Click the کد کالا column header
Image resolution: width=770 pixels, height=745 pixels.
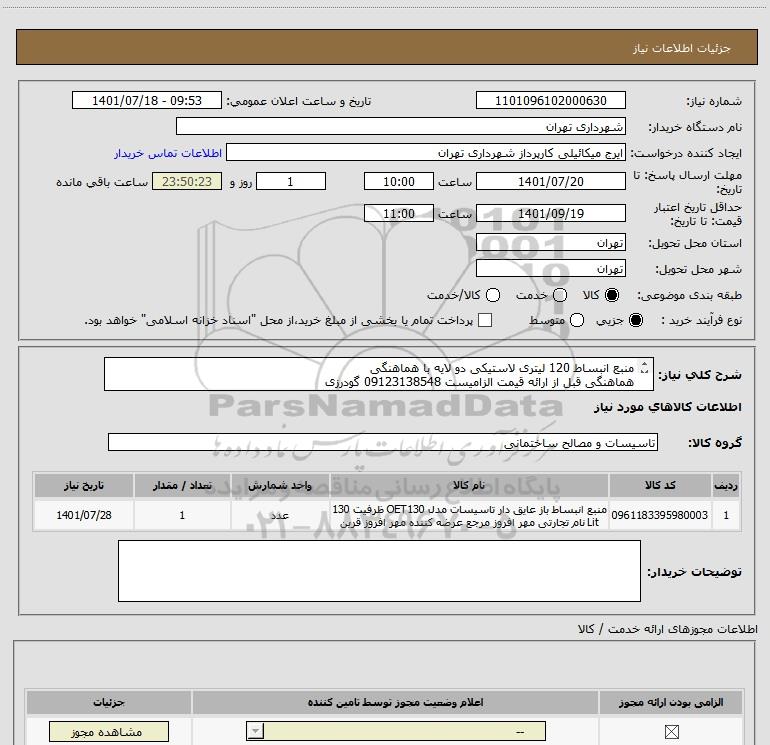click(x=660, y=485)
